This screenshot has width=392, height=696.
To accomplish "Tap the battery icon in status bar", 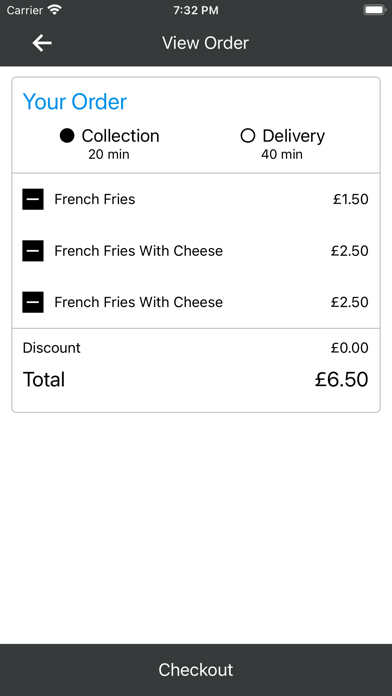I will [x=375, y=10].
